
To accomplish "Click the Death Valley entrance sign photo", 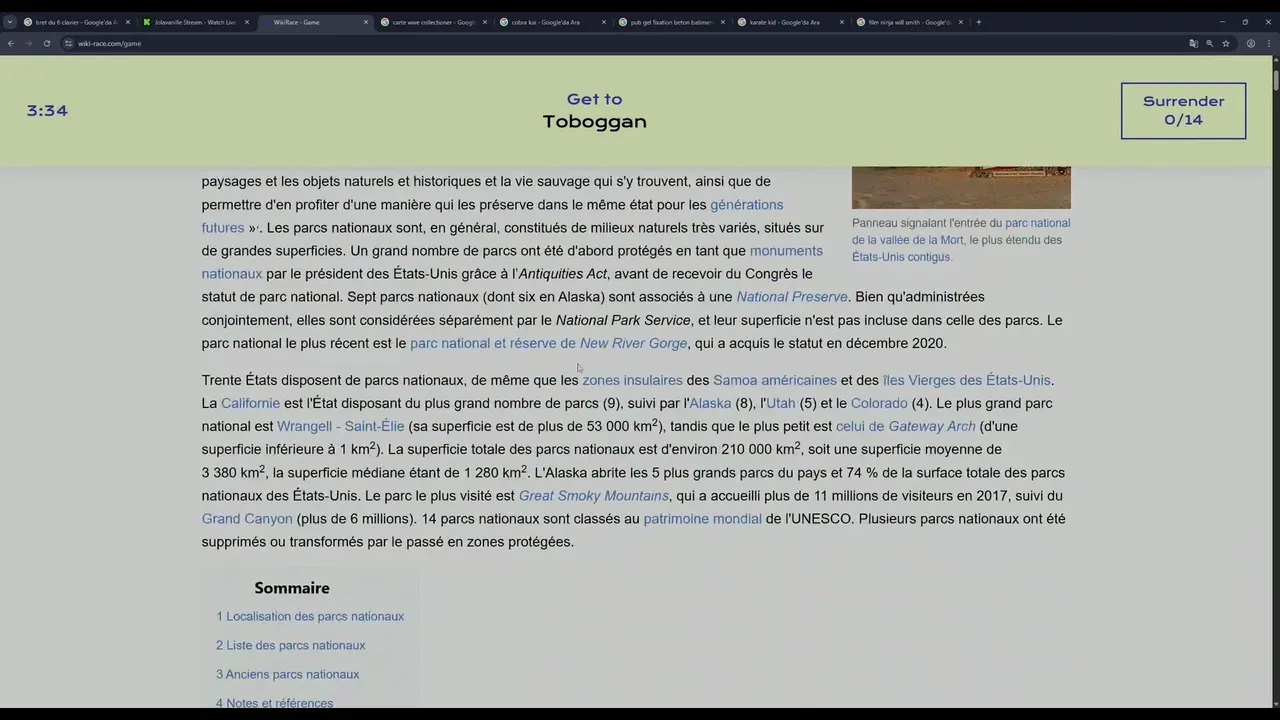I will pos(961,187).
